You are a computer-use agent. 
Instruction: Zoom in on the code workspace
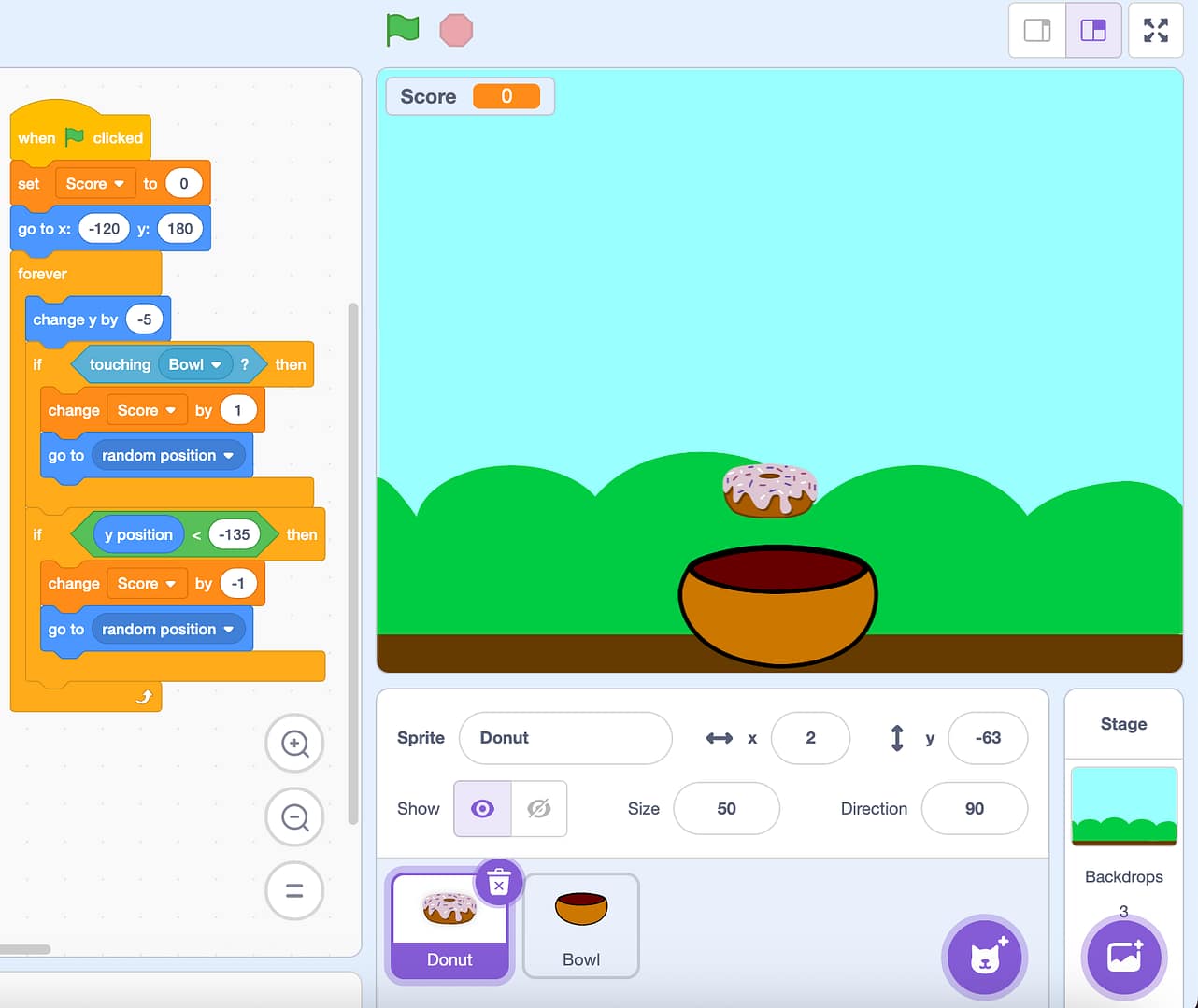[294, 744]
